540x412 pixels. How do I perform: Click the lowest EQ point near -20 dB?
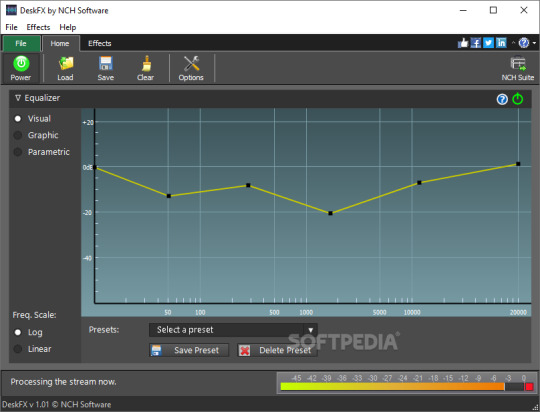pos(330,213)
